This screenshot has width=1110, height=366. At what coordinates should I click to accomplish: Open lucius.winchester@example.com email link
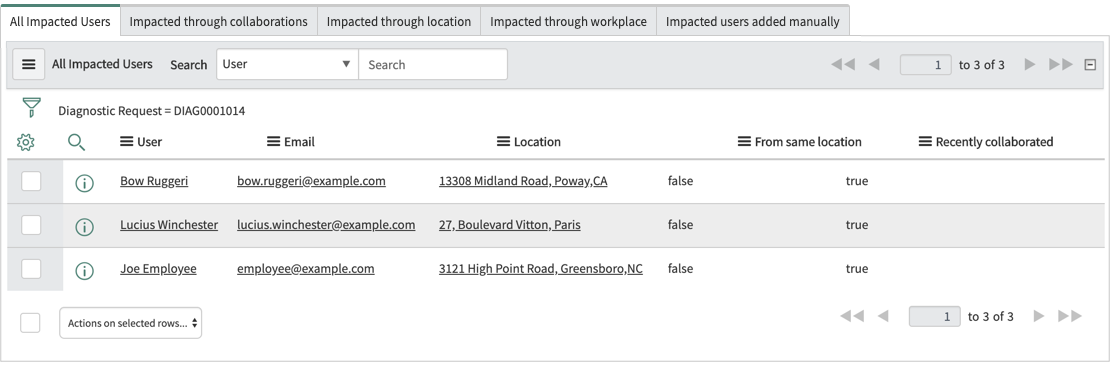tap(326, 225)
